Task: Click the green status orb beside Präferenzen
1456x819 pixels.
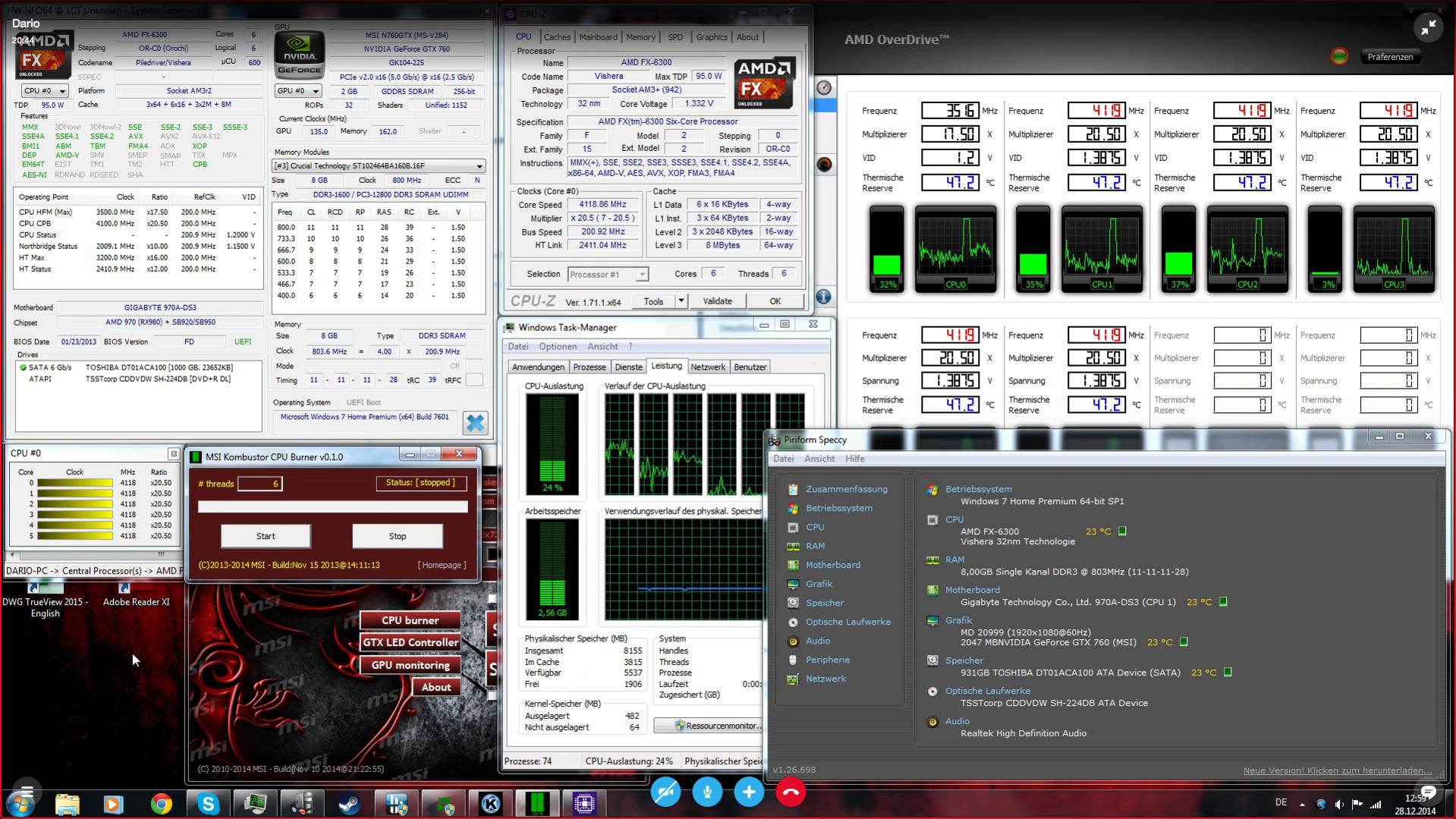Action: point(1339,56)
